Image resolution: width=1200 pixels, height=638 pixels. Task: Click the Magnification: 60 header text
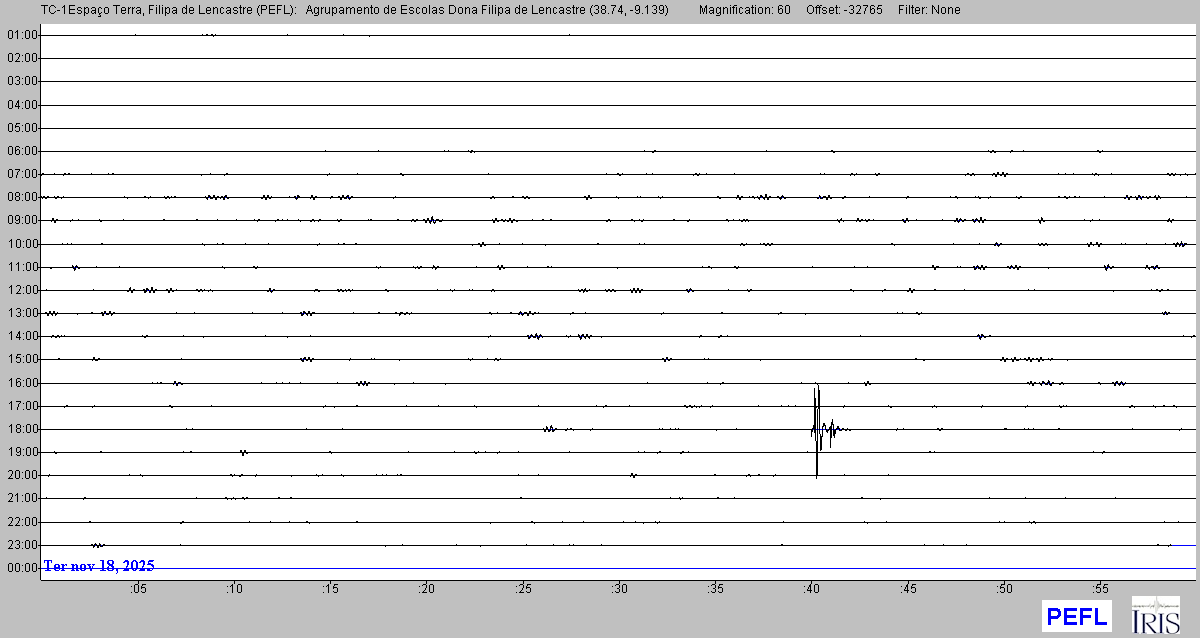pyautogui.click(x=744, y=10)
